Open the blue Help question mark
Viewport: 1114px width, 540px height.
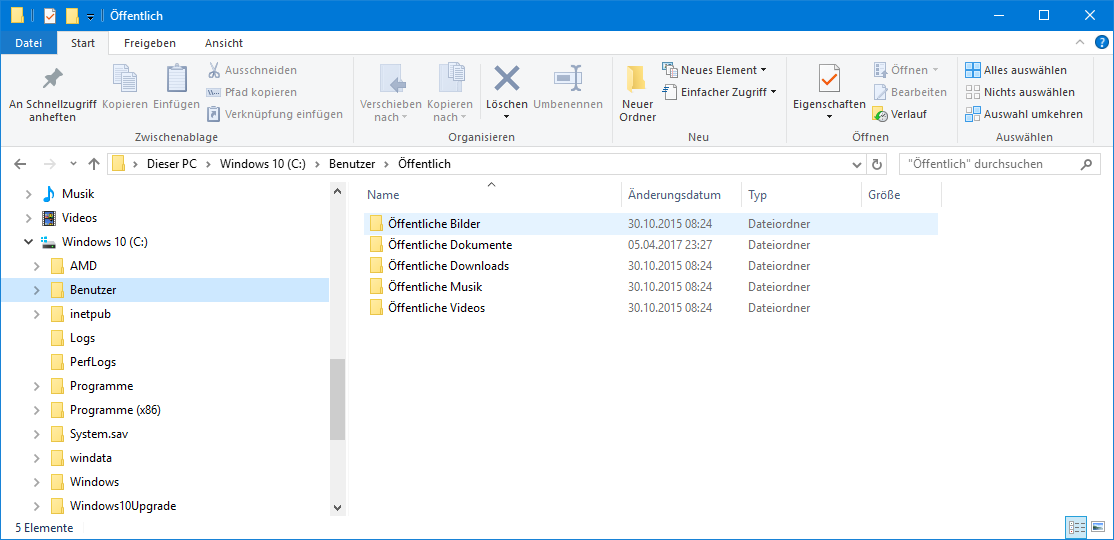[1102, 43]
